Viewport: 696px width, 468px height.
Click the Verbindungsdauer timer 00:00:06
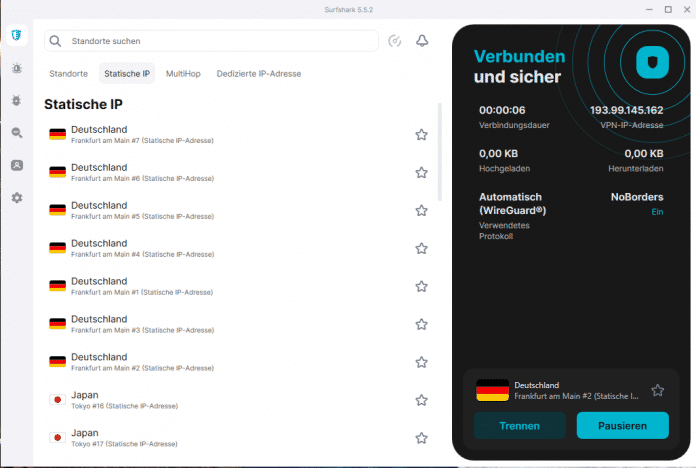pyautogui.click(x=502, y=110)
